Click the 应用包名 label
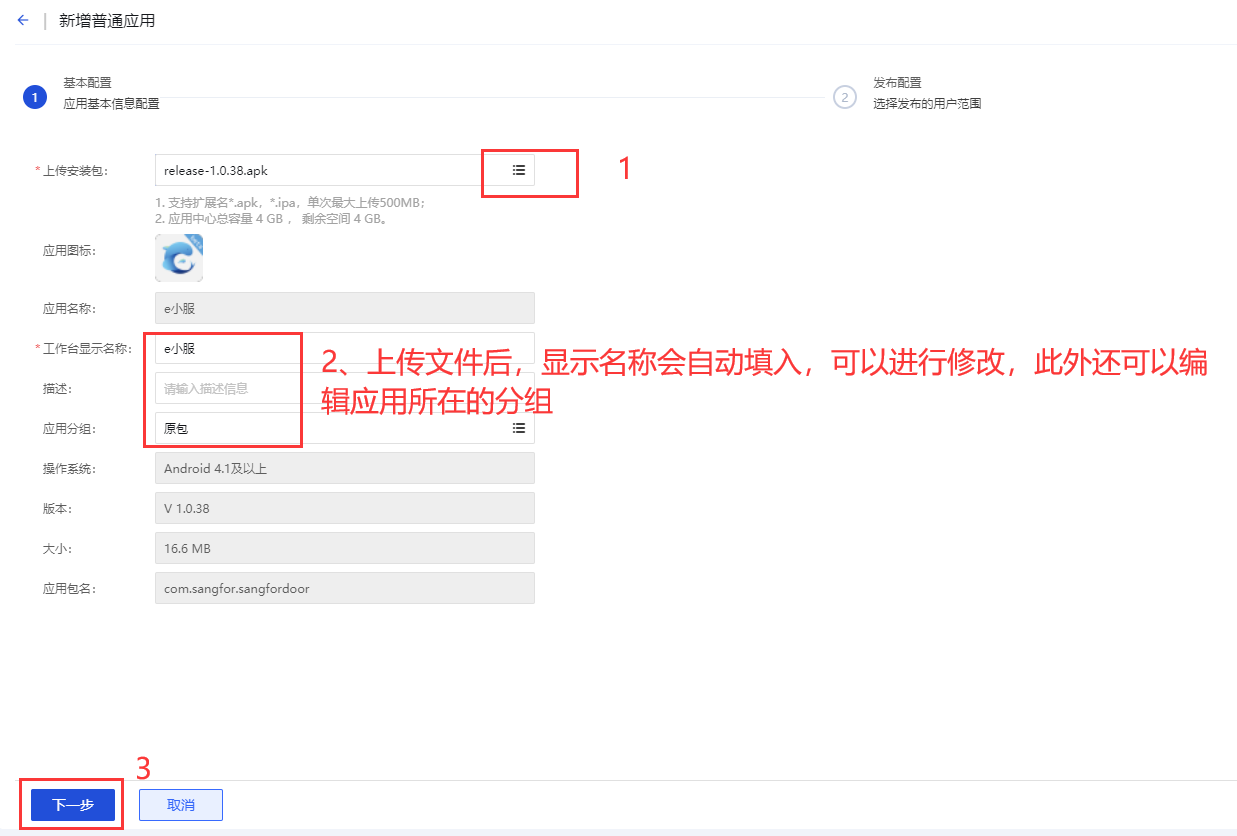 [69, 589]
